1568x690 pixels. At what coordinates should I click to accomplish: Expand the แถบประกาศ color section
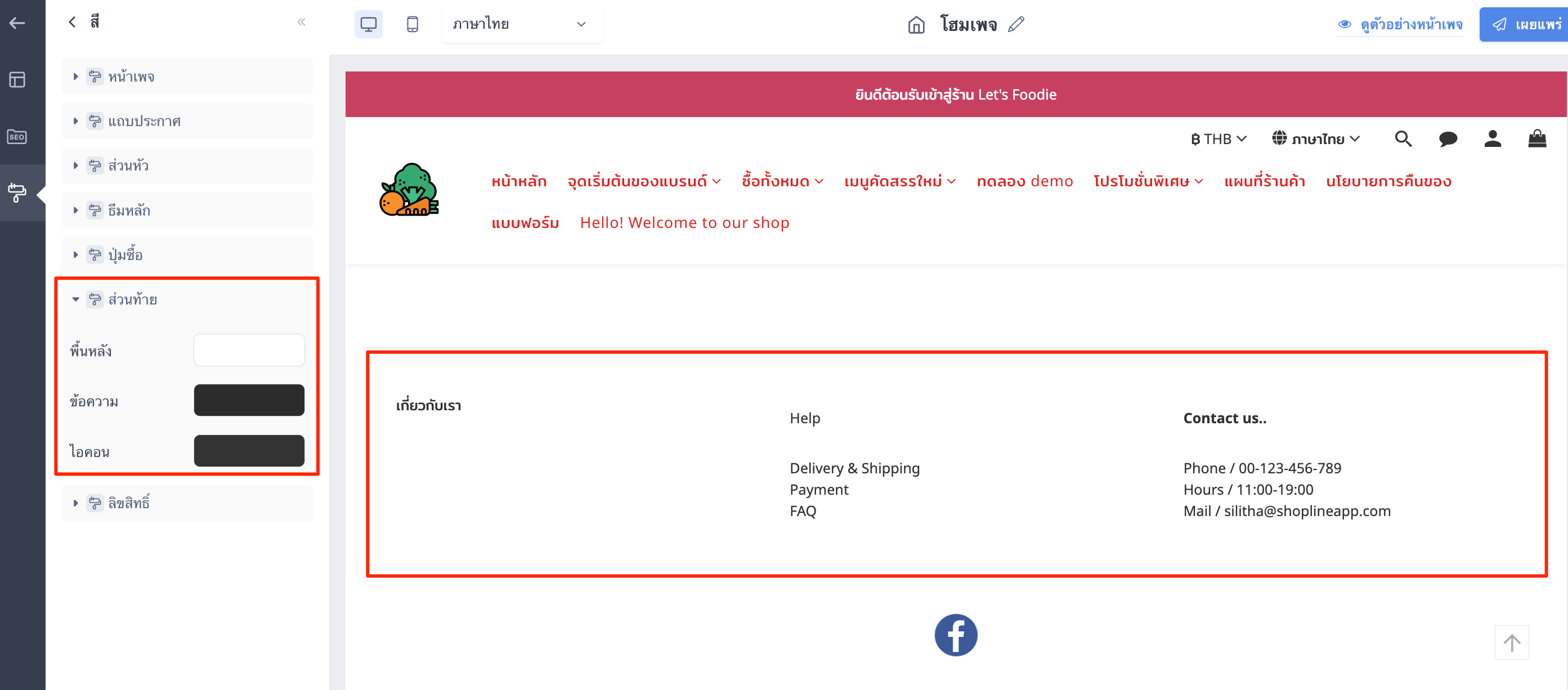[187, 121]
